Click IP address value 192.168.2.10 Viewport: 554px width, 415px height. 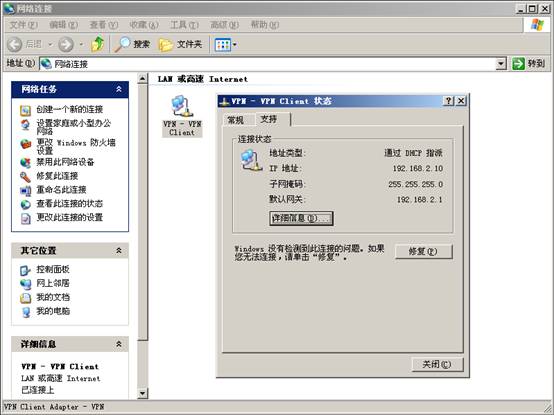tap(418, 168)
